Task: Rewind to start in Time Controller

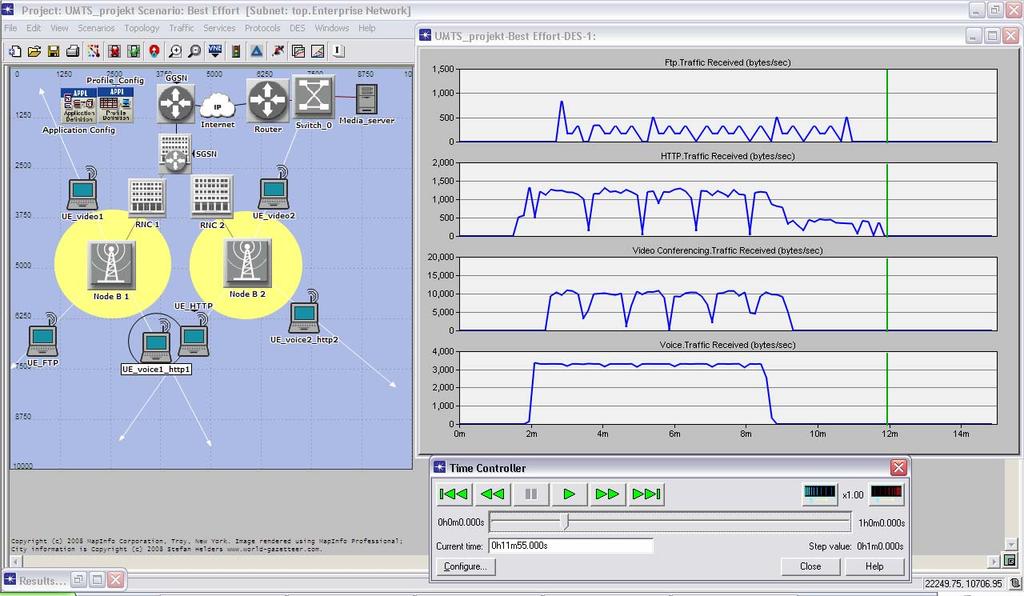Action: click(454, 494)
